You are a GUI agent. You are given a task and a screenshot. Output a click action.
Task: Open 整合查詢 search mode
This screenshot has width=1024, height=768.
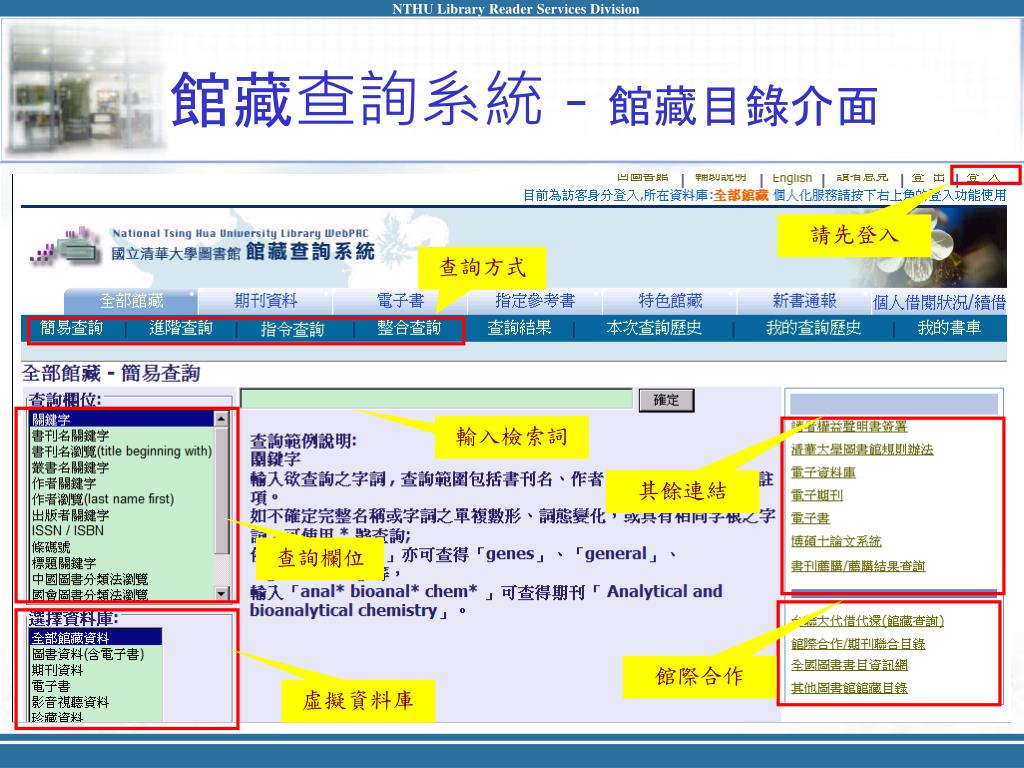tap(409, 328)
